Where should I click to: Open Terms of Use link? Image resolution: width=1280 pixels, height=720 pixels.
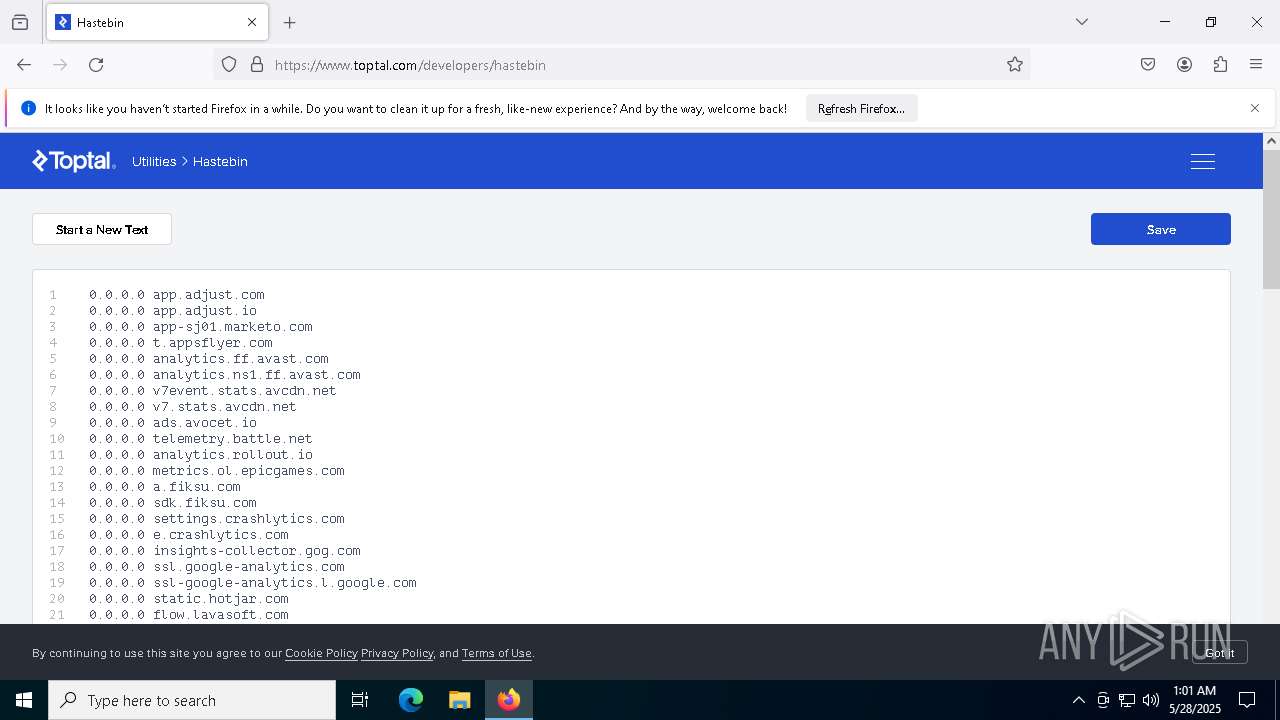pos(497,653)
